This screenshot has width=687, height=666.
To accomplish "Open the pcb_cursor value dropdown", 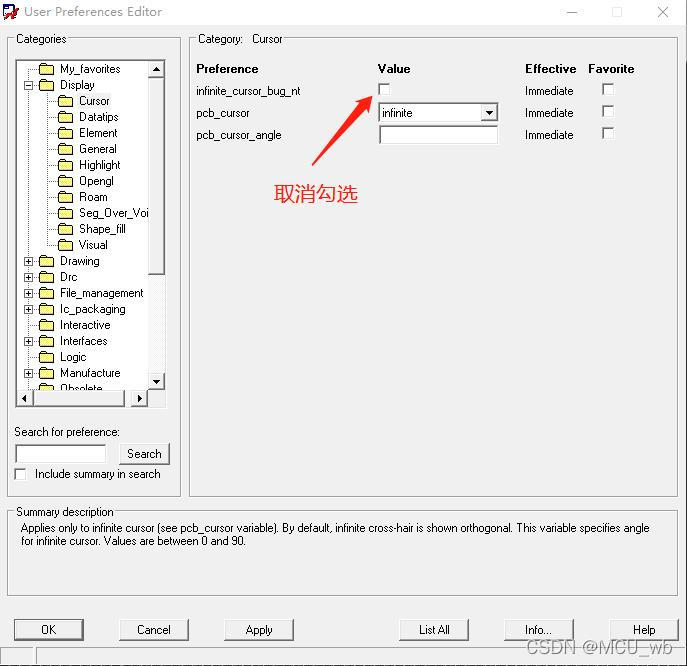I will click(489, 113).
